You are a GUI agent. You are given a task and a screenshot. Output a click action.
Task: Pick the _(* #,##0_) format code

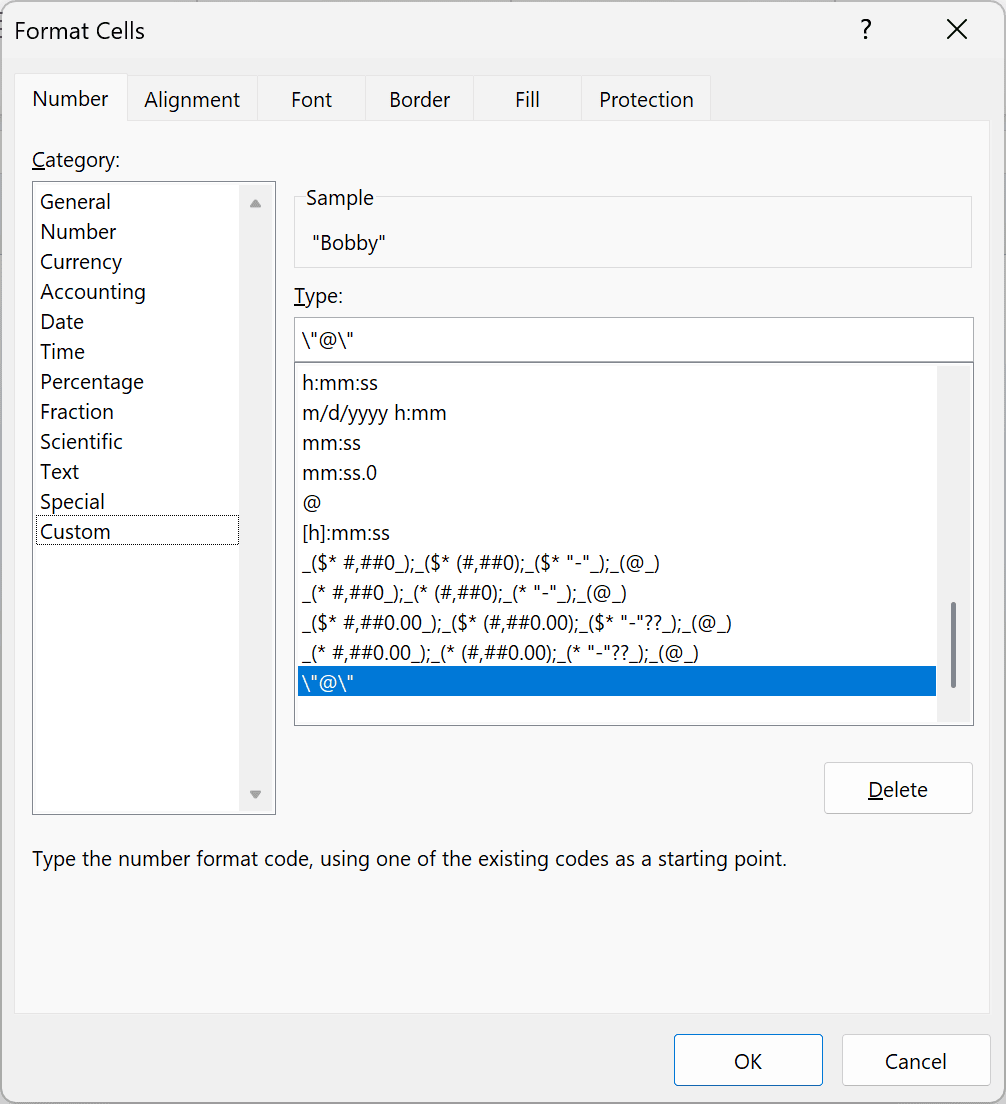click(617, 594)
